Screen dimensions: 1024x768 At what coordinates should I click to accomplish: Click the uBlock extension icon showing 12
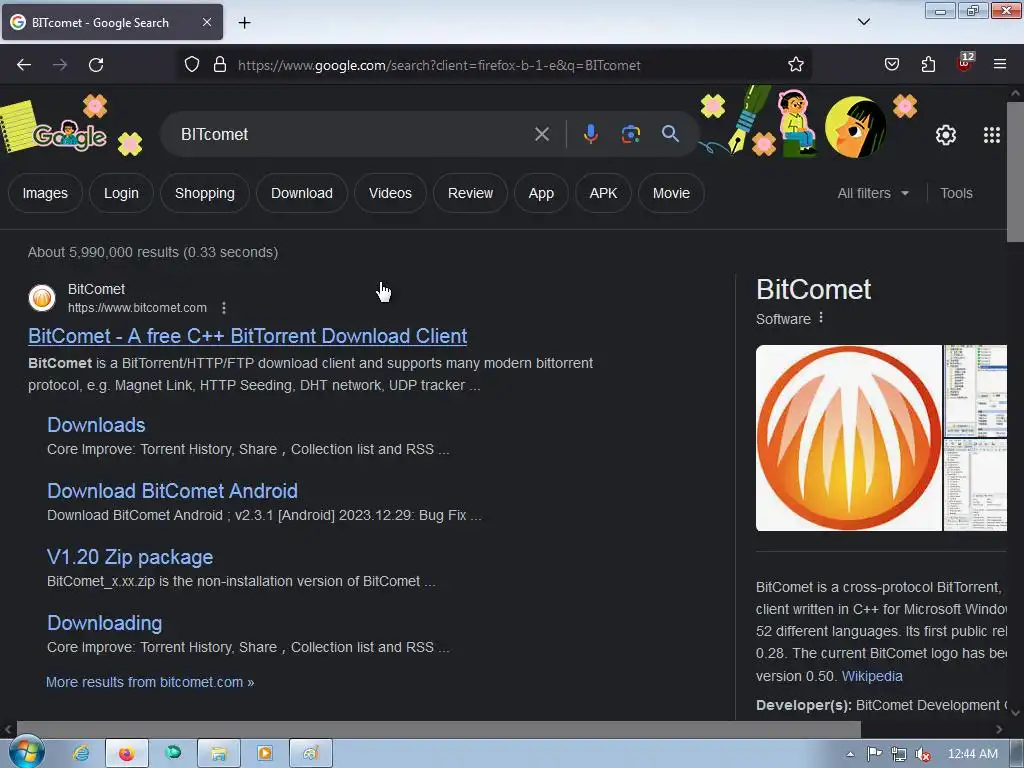[965, 63]
